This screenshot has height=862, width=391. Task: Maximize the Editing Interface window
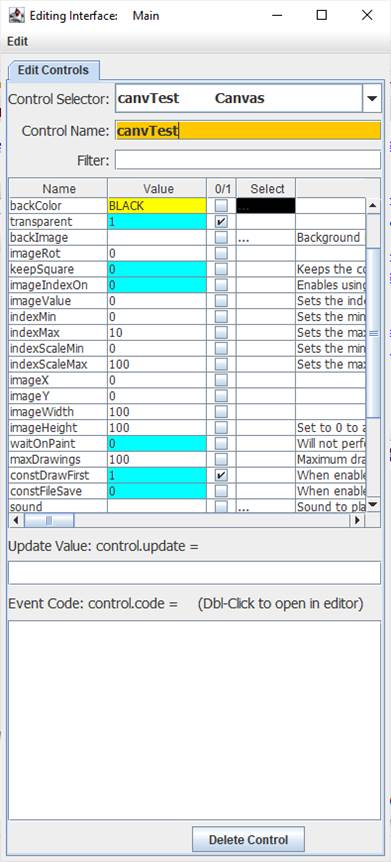click(322, 15)
